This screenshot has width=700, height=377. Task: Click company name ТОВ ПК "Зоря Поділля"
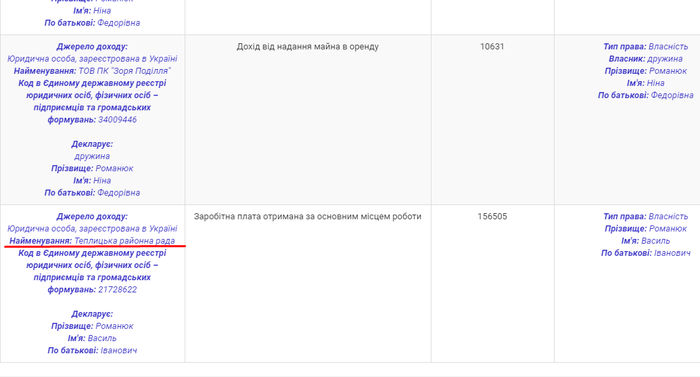(x=125, y=71)
